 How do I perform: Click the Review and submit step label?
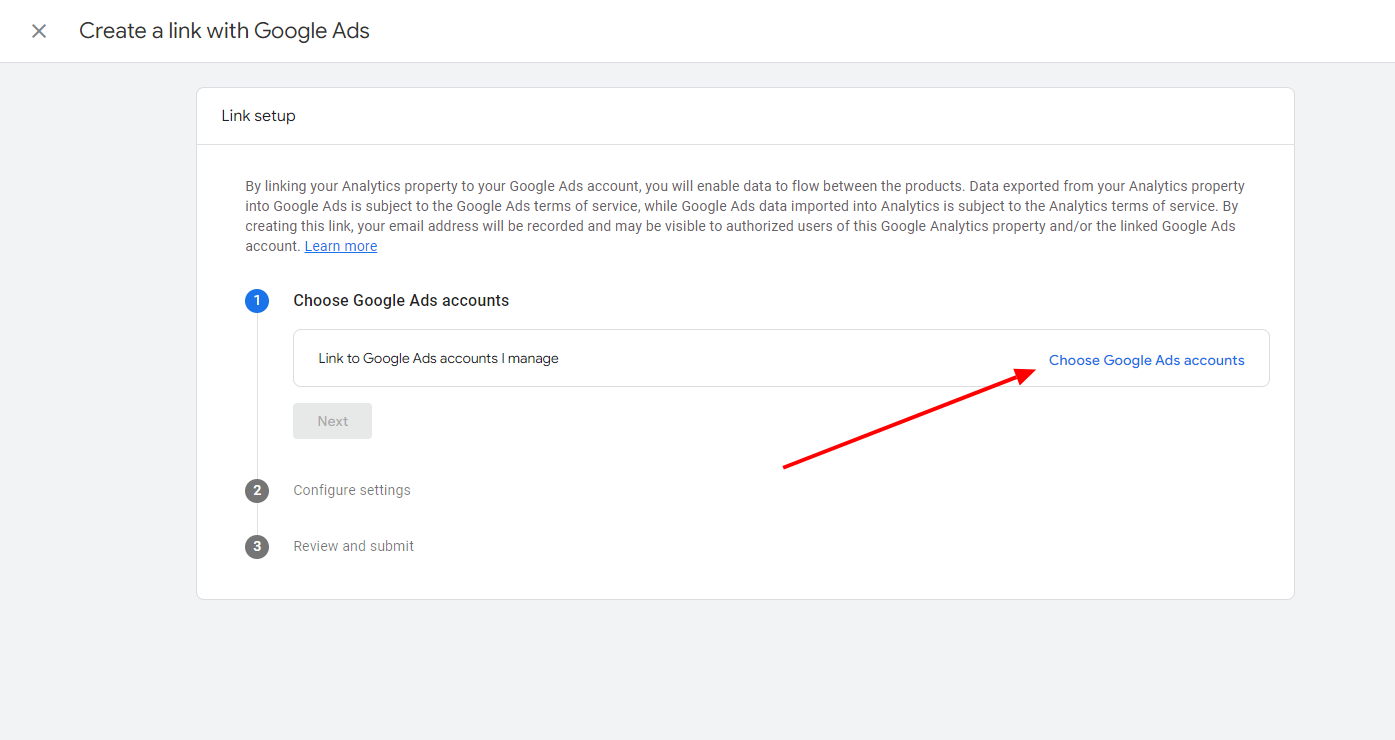click(353, 546)
